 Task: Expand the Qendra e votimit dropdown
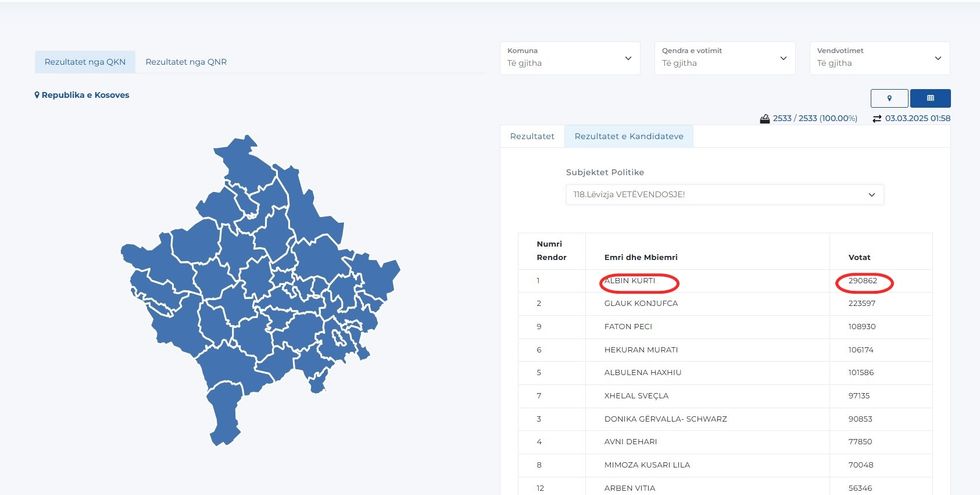pyautogui.click(x=725, y=57)
